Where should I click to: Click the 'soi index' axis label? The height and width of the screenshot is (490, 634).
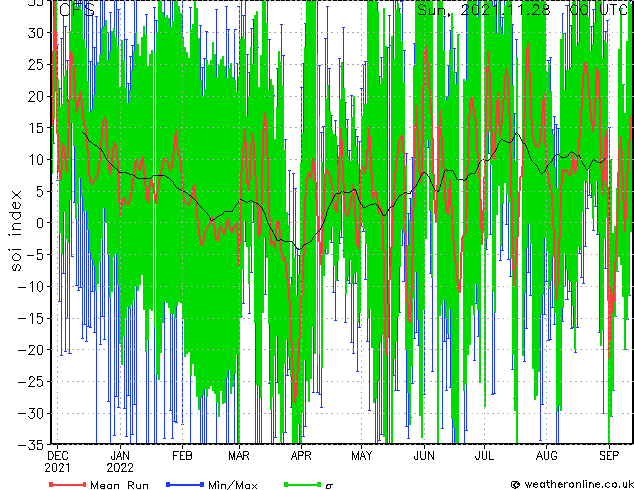(x=15, y=231)
